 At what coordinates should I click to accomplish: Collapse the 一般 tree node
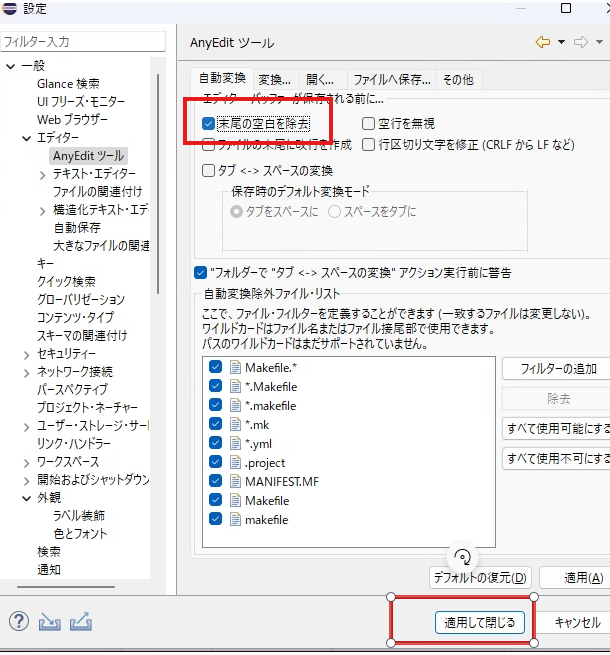11,66
